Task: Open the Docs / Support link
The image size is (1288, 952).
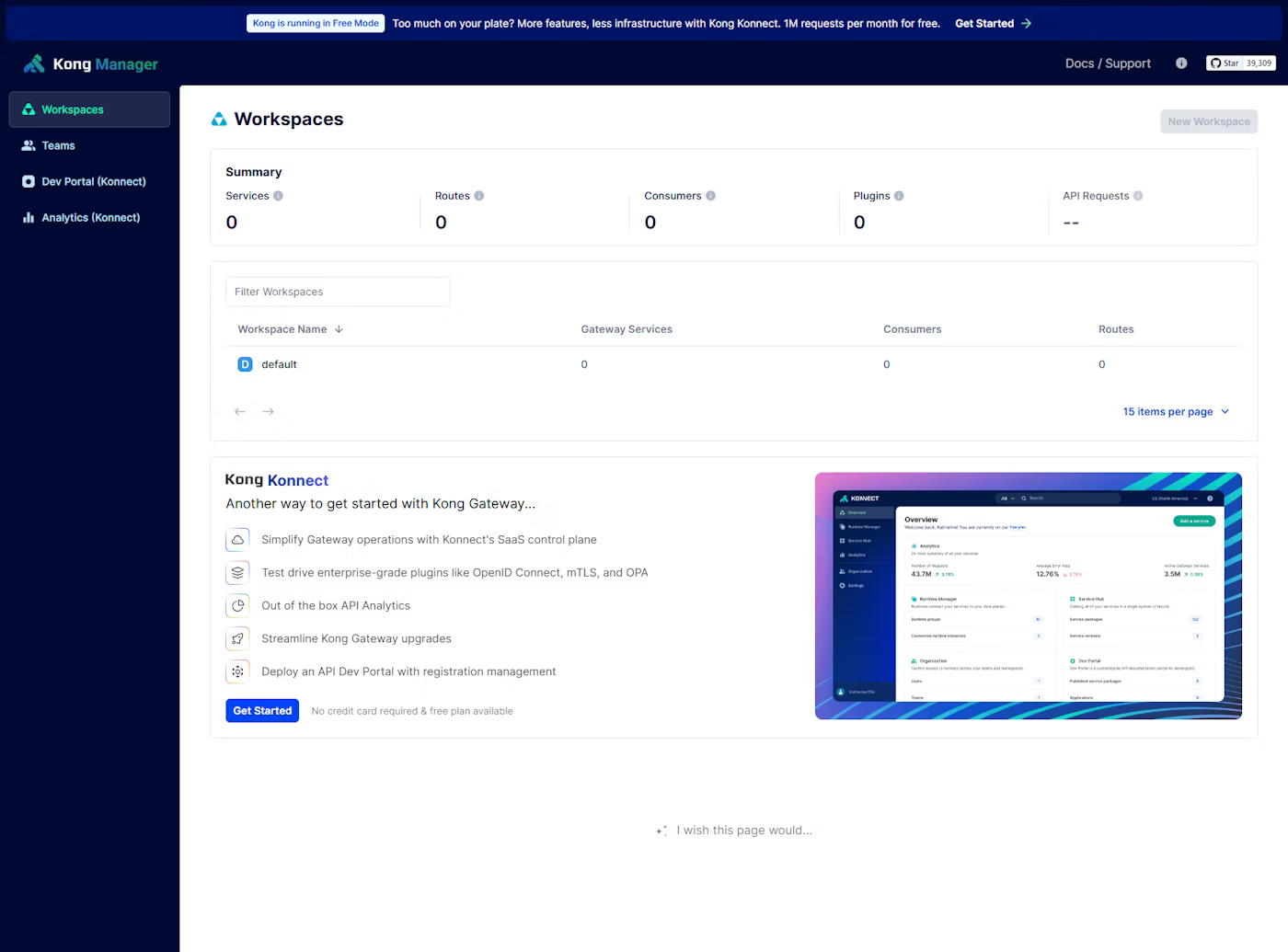Action: [1108, 63]
